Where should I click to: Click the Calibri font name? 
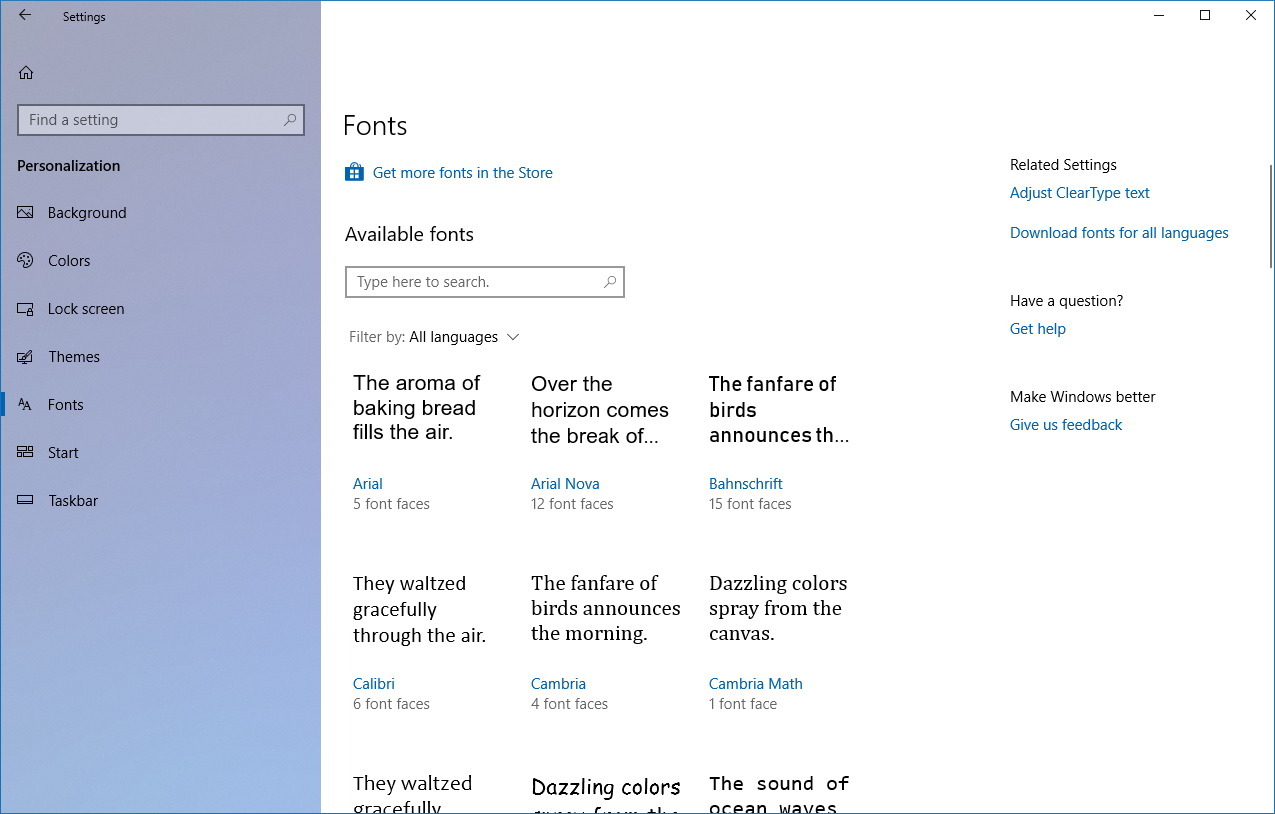click(x=374, y=684)
